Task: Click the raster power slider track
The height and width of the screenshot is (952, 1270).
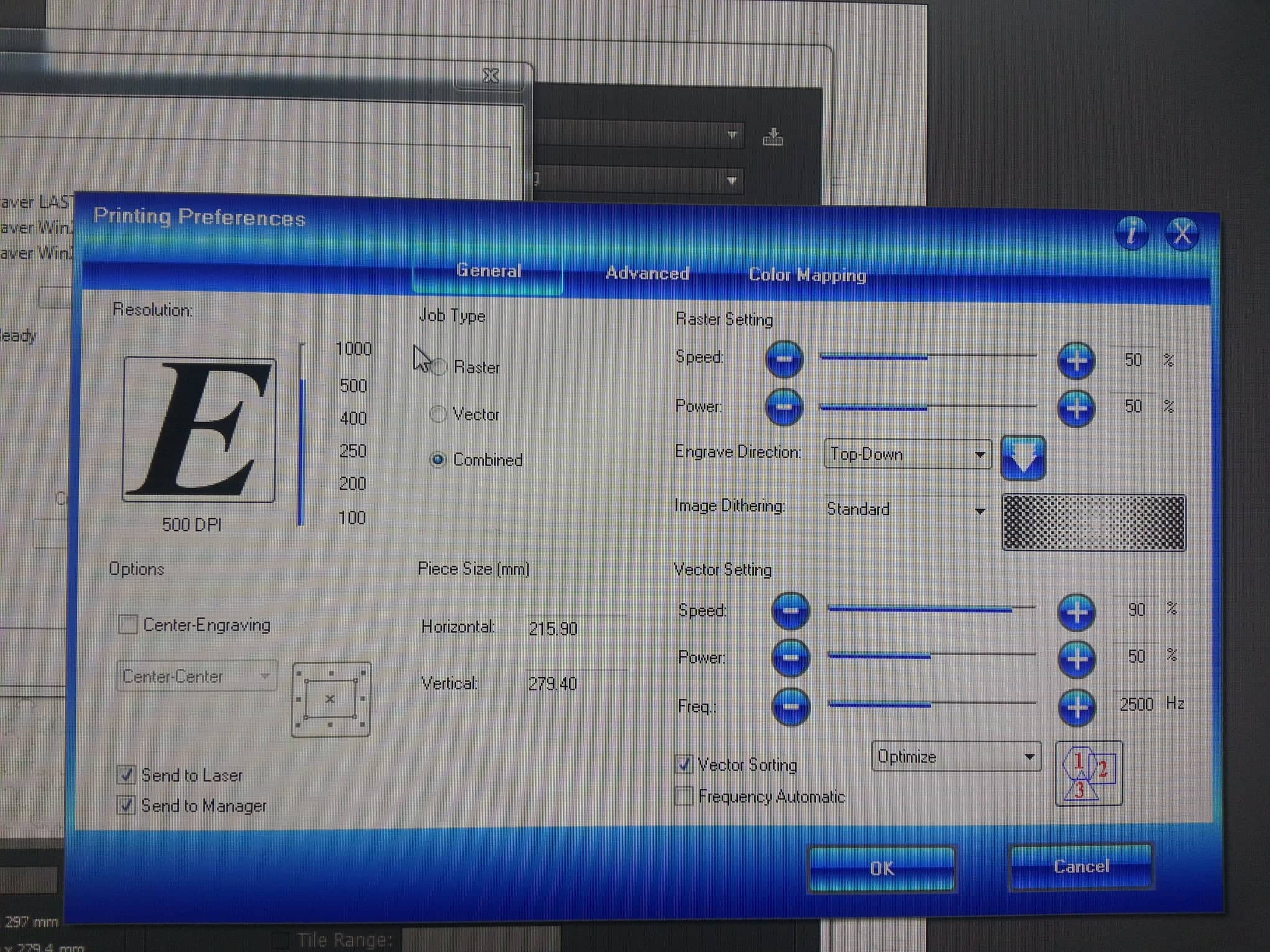Action: [929, 408]
